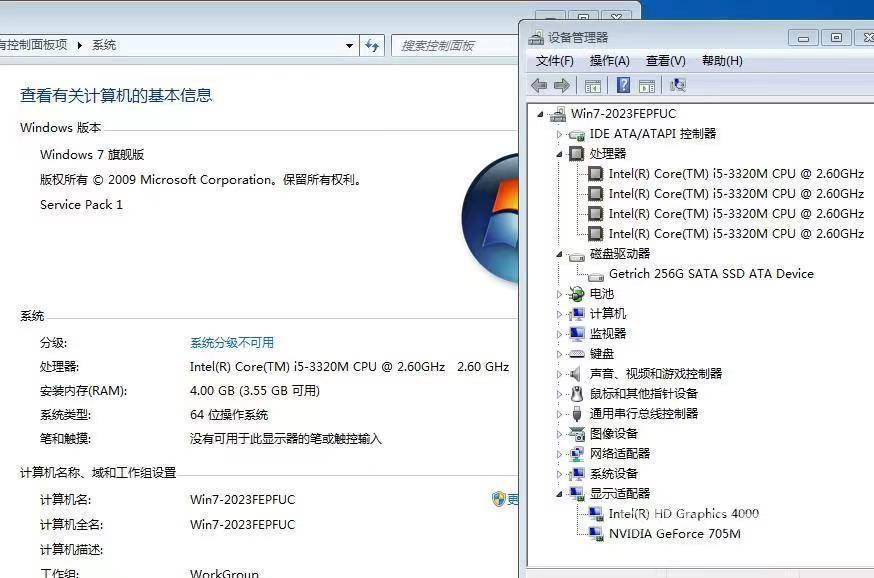Click the 搜索控制面板 search field
The width and height of the screenshot is (874, 578).
(456, 46)
